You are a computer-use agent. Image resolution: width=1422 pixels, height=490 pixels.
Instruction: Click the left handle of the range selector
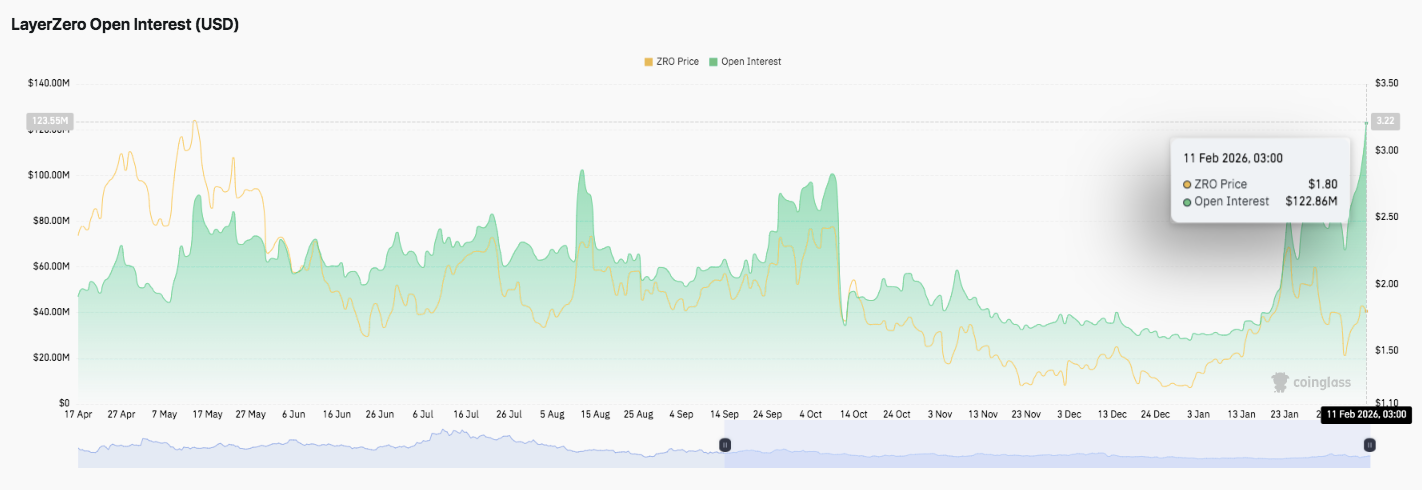click(x=726, y=444)
